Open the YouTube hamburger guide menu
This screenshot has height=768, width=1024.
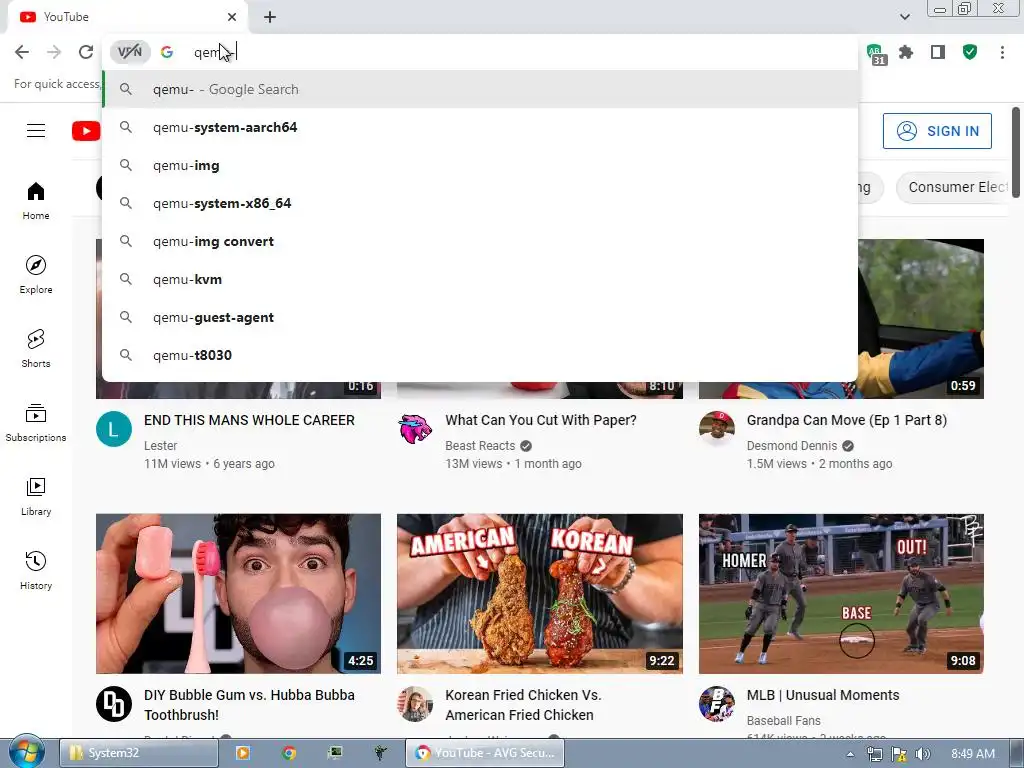tap(36, 131)
